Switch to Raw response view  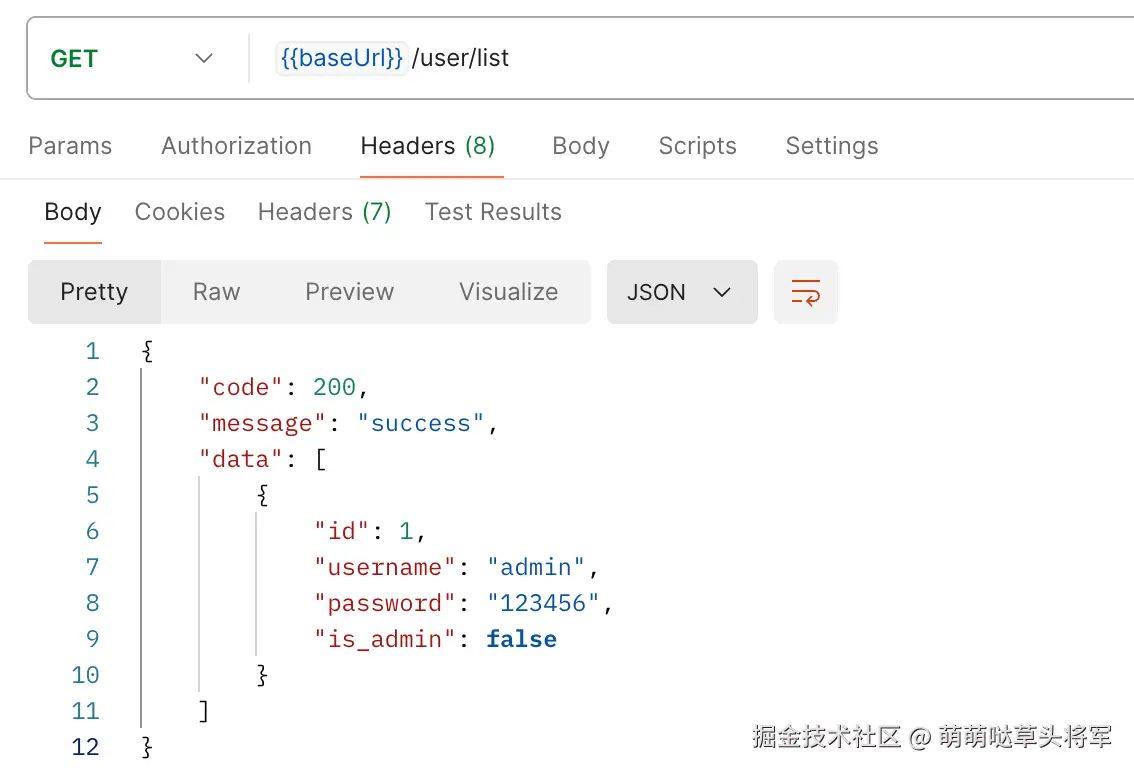[x=216, y=292]
